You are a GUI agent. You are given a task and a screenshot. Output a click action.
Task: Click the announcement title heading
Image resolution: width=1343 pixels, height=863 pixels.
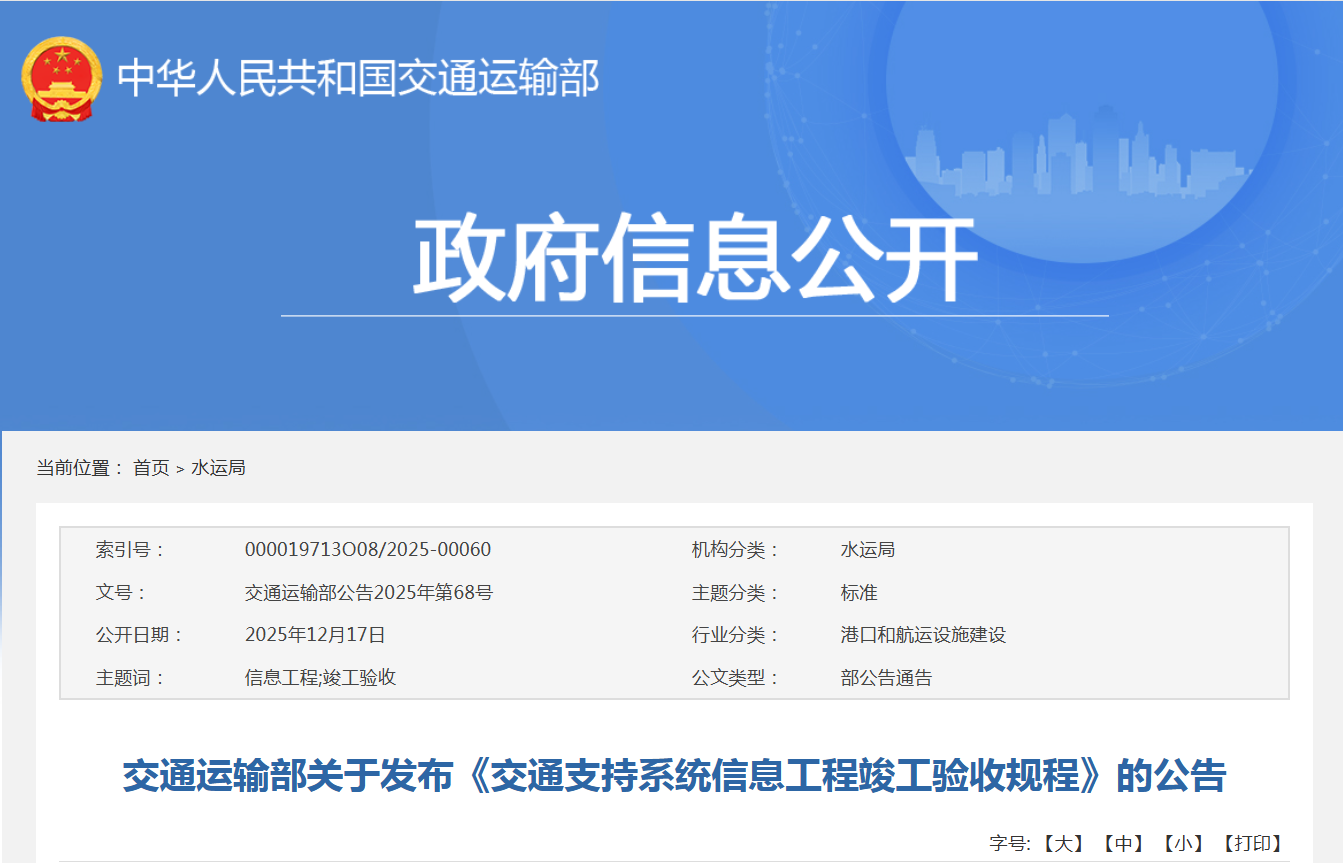pyautogui.click(x=673, y=776)
